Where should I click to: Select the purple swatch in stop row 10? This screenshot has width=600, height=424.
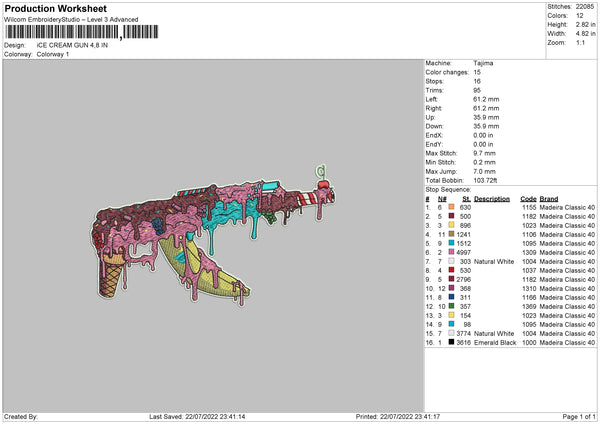(451, 288)
